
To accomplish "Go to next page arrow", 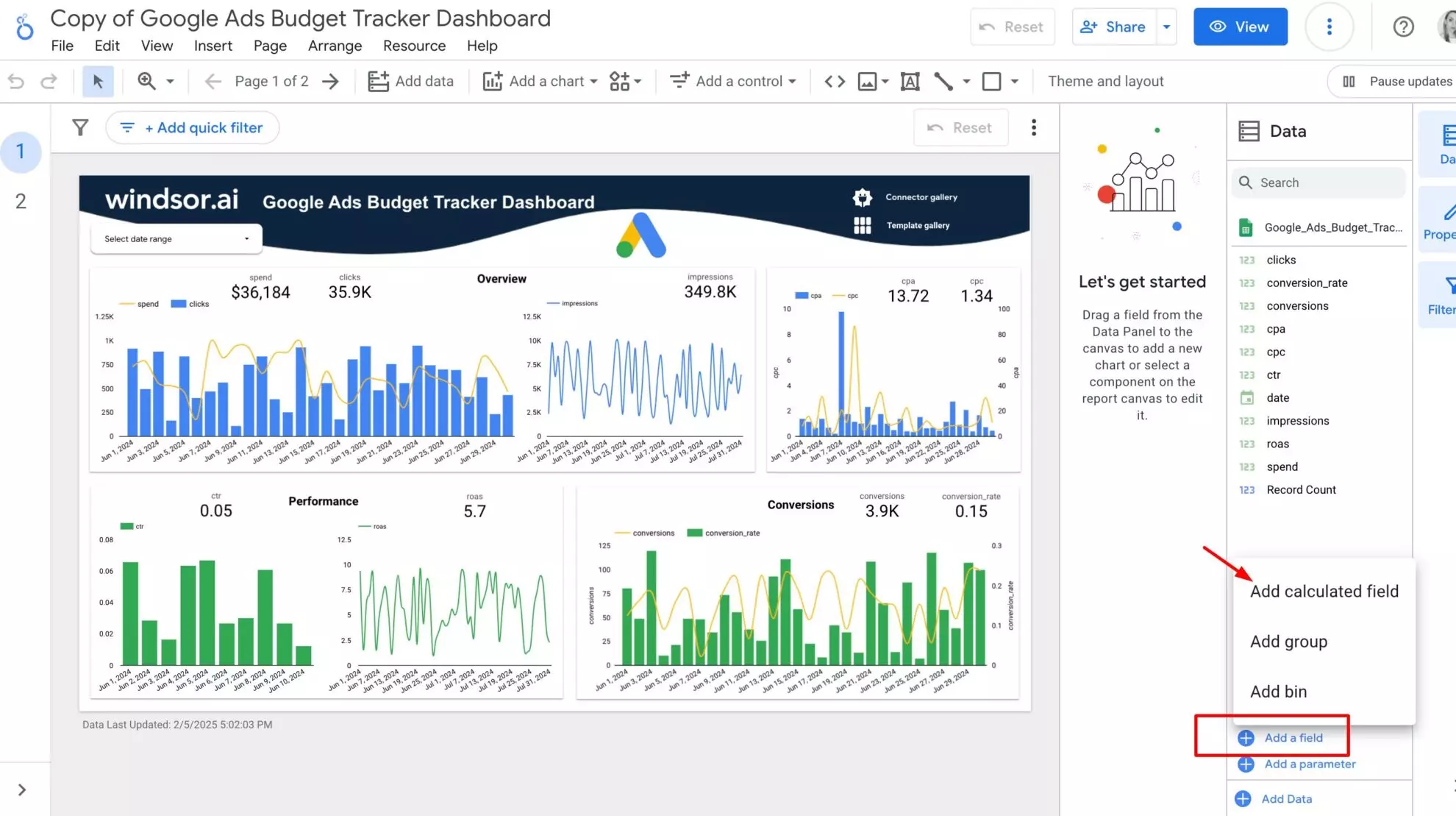I will click(x=331, y=82).
